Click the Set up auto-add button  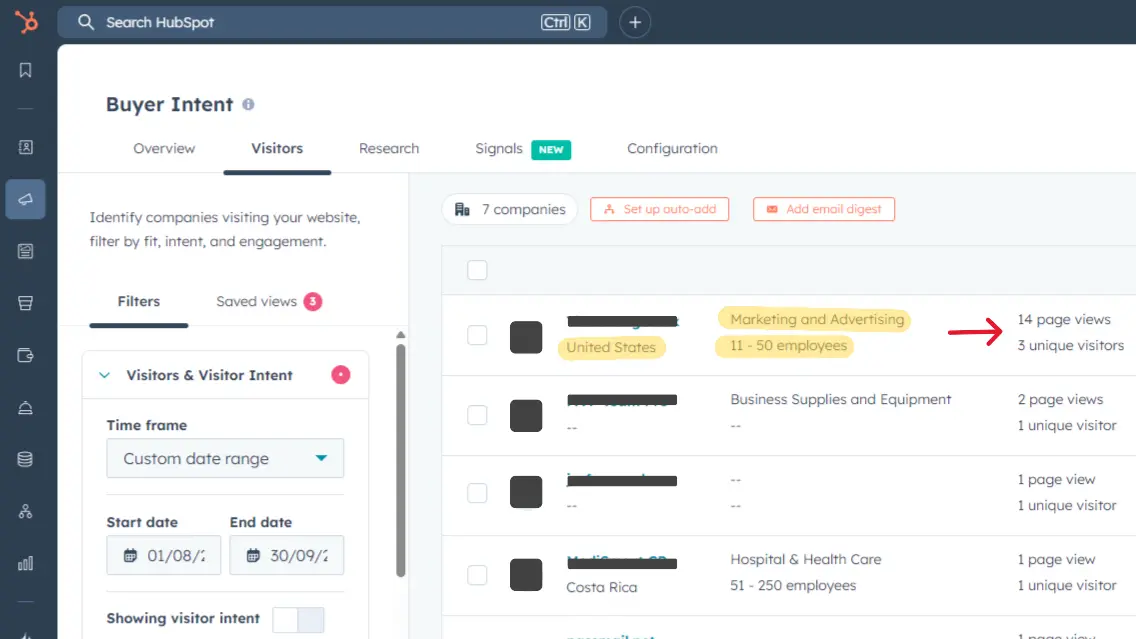click(x=659, y=209)
